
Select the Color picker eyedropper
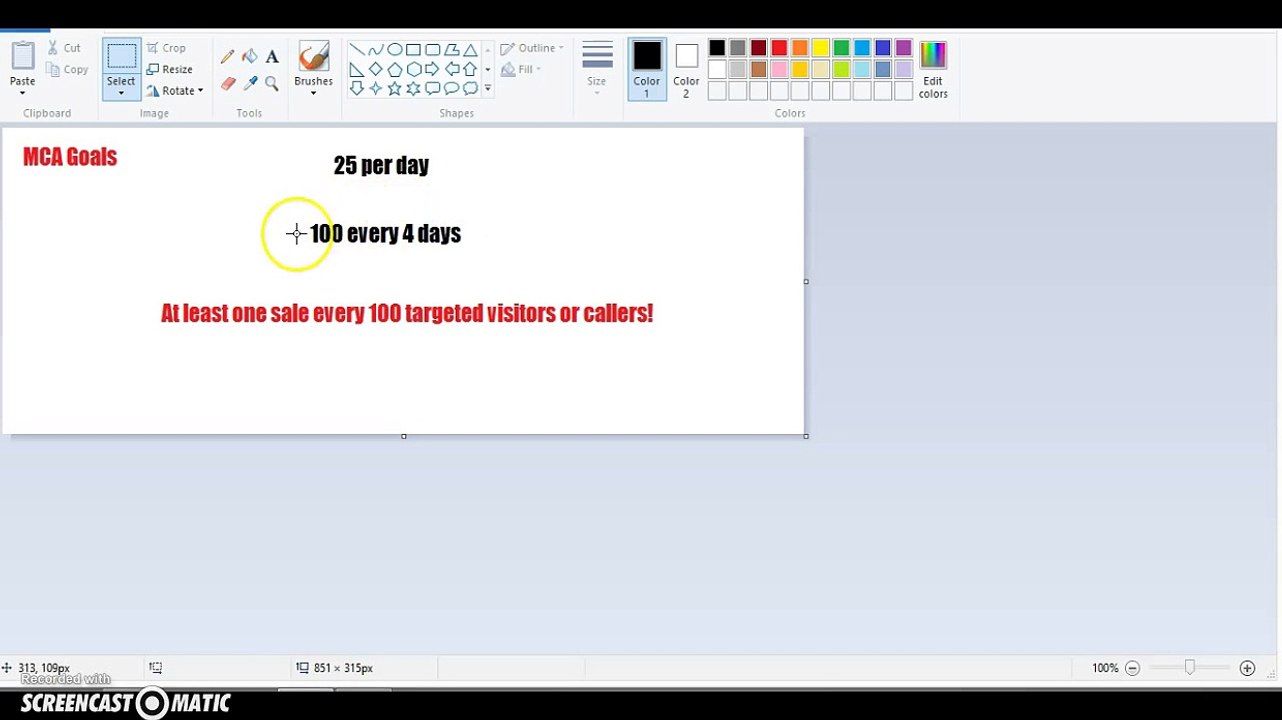pyautogui.click(x=250, y=84)
